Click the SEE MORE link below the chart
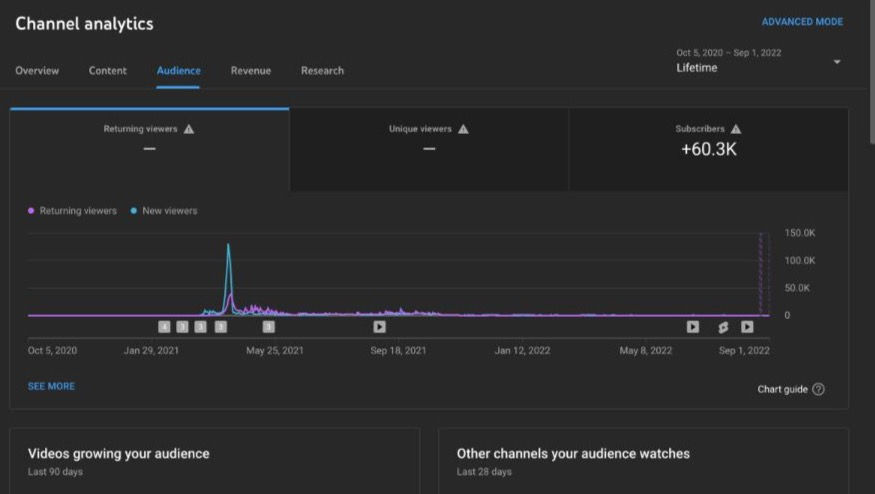Screen dimensions: 875x494 tap(51, 386)
